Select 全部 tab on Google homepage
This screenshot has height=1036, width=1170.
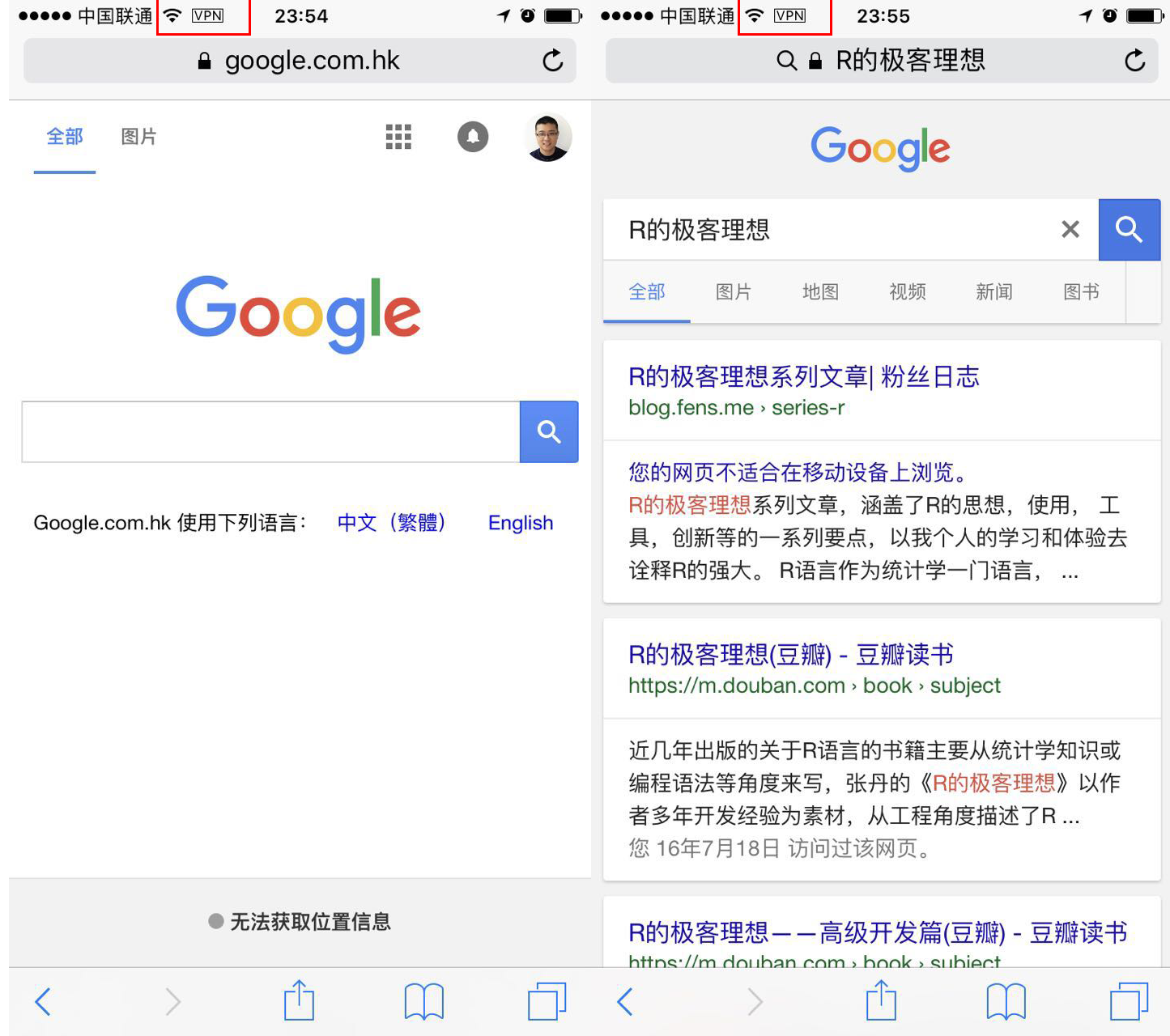pyautogui.click(x=65, y=137)
